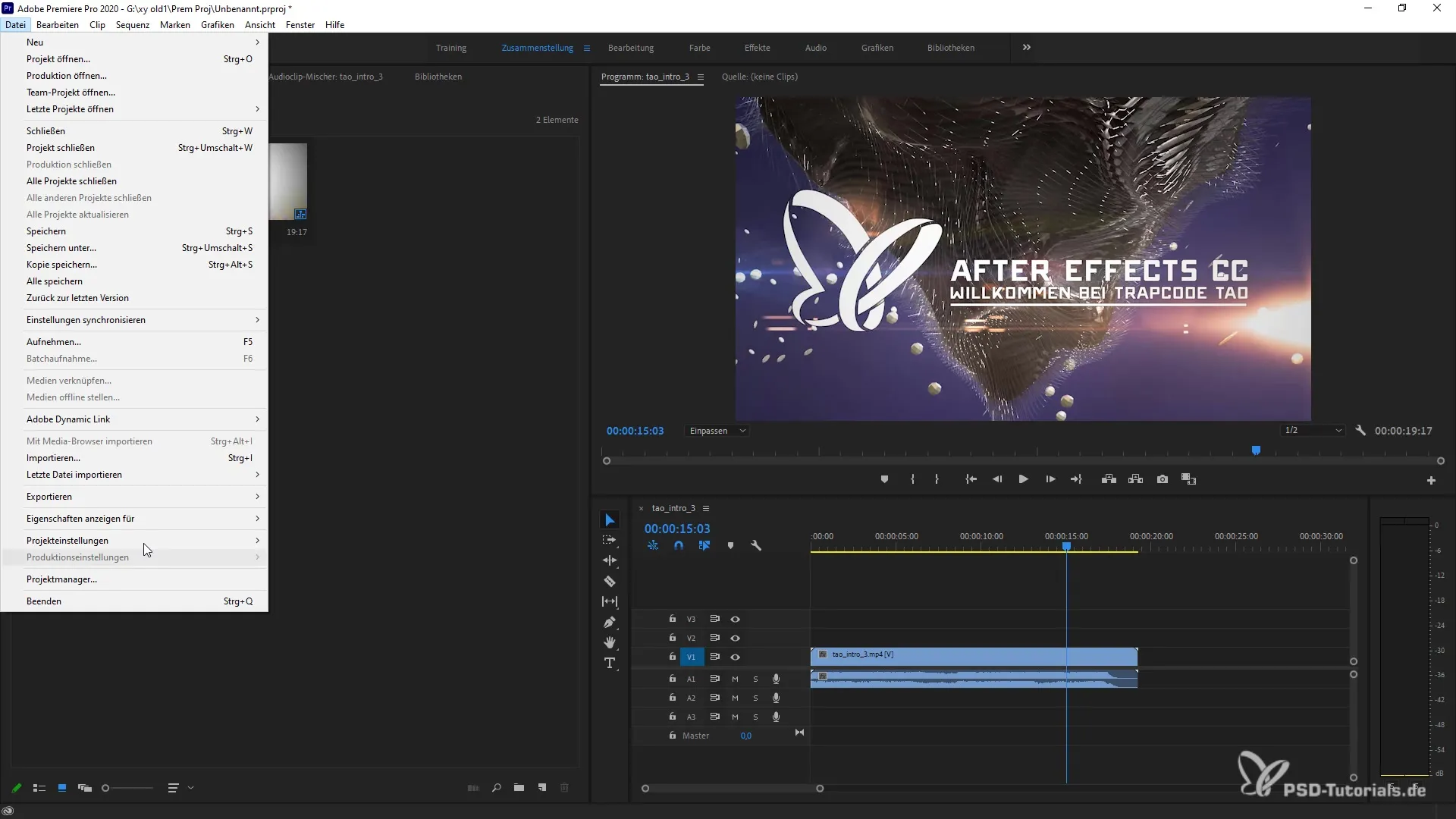The height and width of the screenshot is (819, 1456).
Task: Toggle V1 track visibility eye
Action: tap(735, 657)
